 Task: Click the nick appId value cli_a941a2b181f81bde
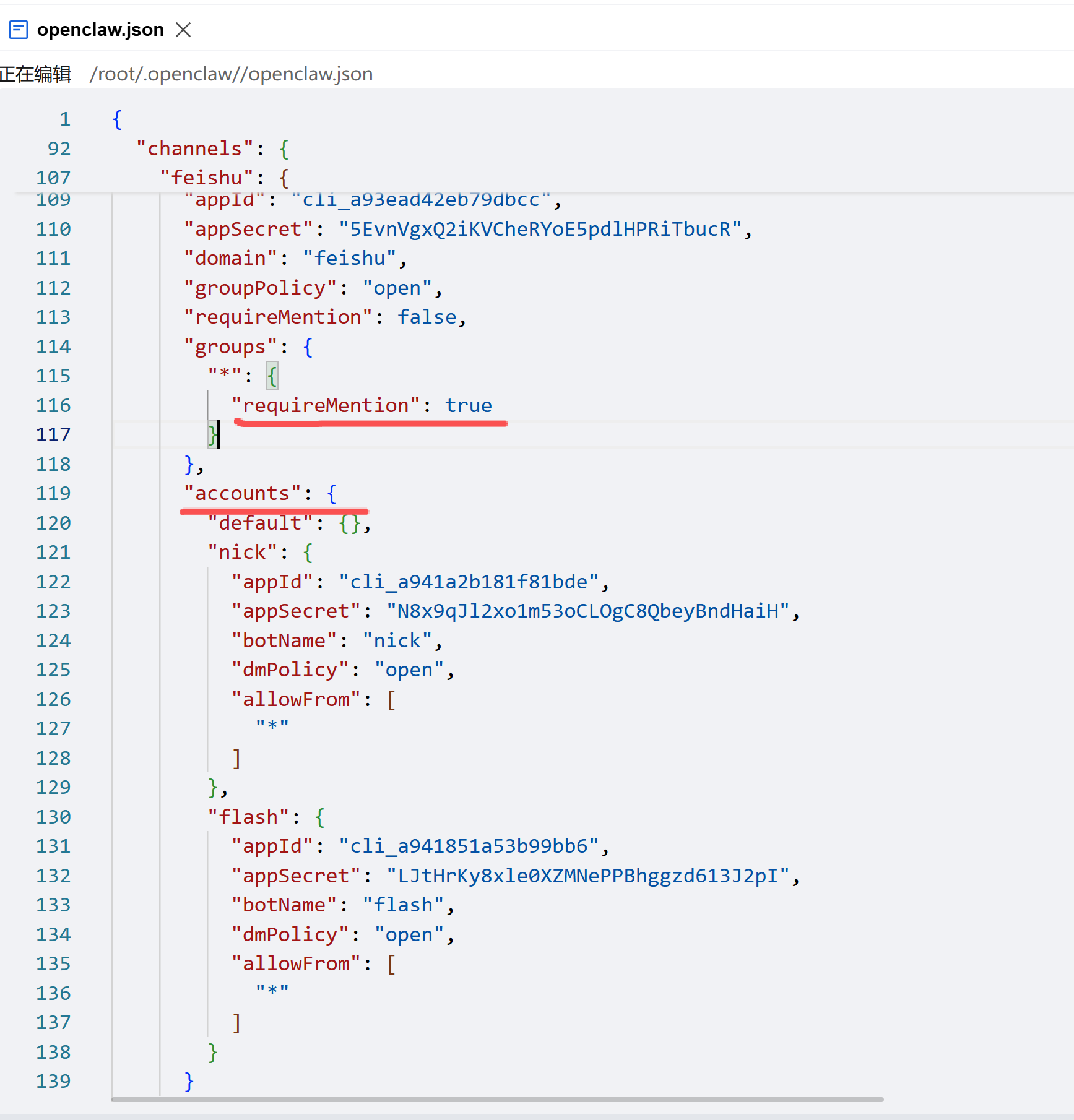coord(469,582)
